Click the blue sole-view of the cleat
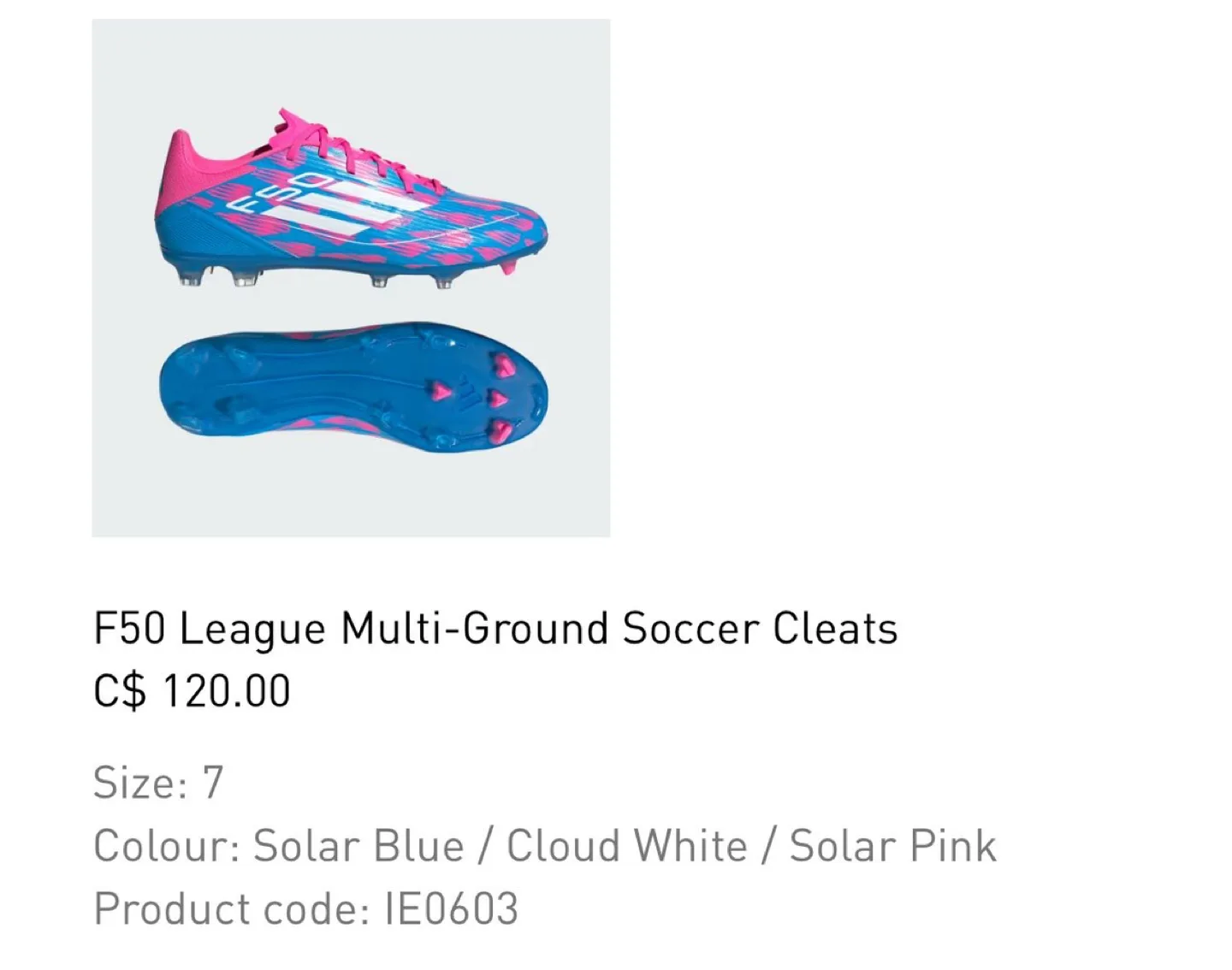The image size is (1232, 970). pyautogui.click(x=352, y=389)
